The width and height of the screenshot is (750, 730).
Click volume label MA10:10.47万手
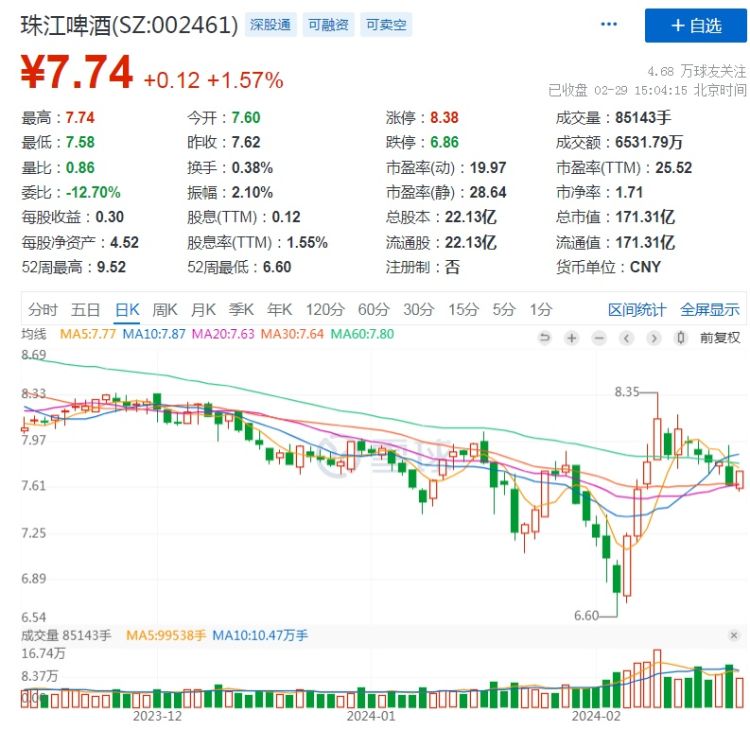[260, 635]
